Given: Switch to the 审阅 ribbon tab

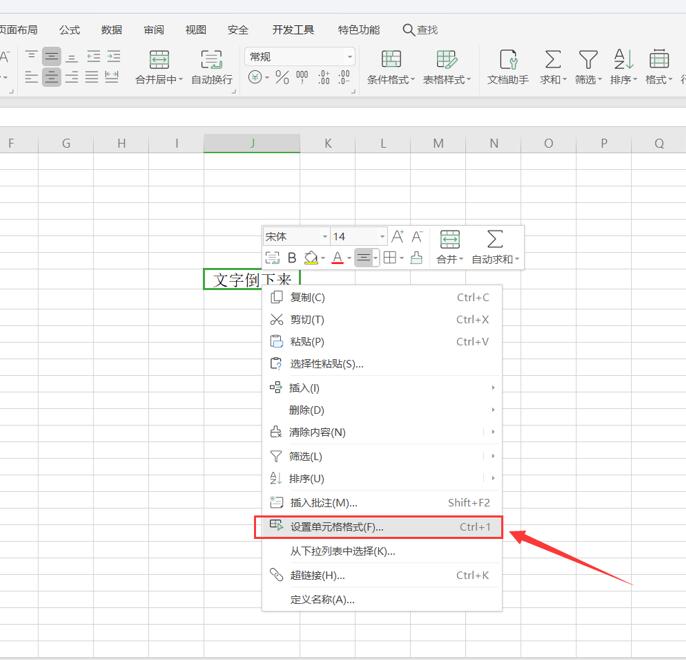Looking at the screenshot, I should point(154,30).
